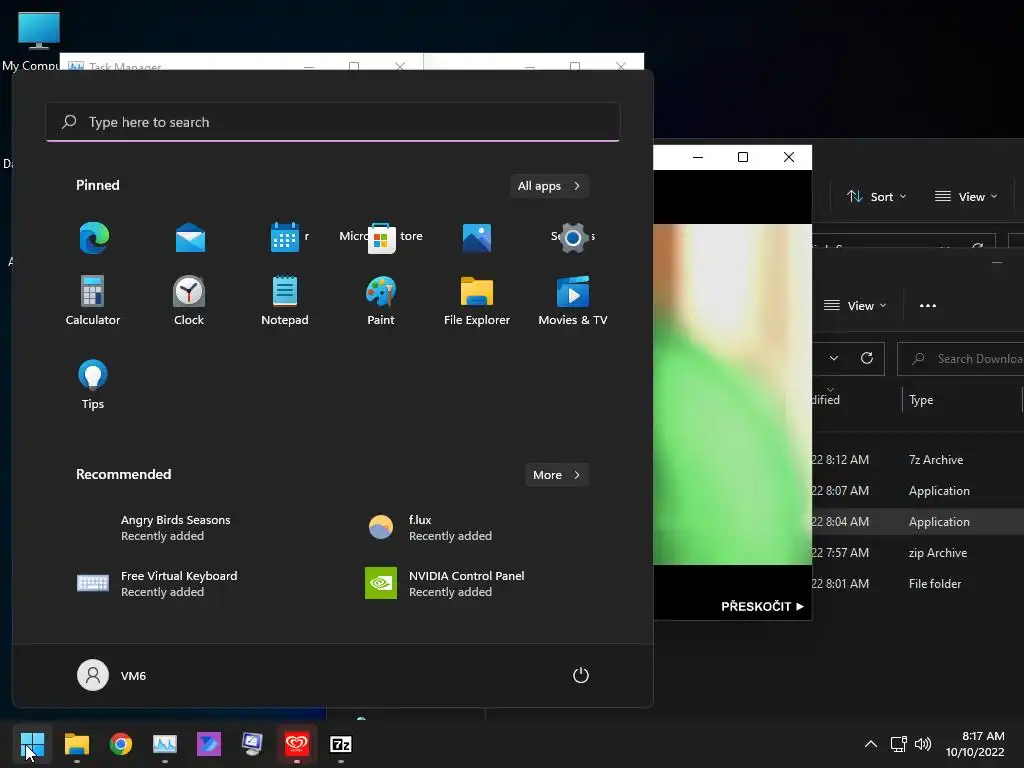The width and height of the screenshot is (1024, 768).
Task: Click the Search Downloads field
Action: [x=961, y=359]
